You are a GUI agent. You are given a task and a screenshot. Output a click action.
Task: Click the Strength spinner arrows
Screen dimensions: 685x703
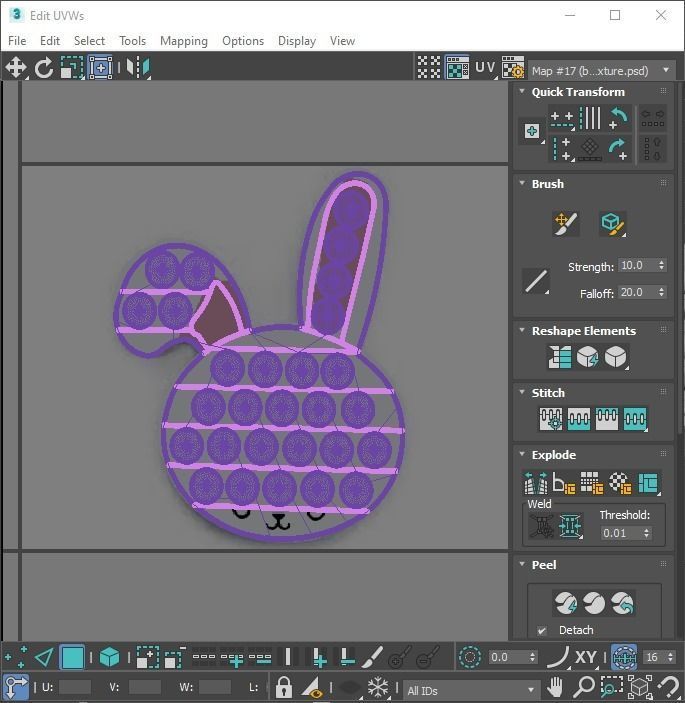[662, 265]
